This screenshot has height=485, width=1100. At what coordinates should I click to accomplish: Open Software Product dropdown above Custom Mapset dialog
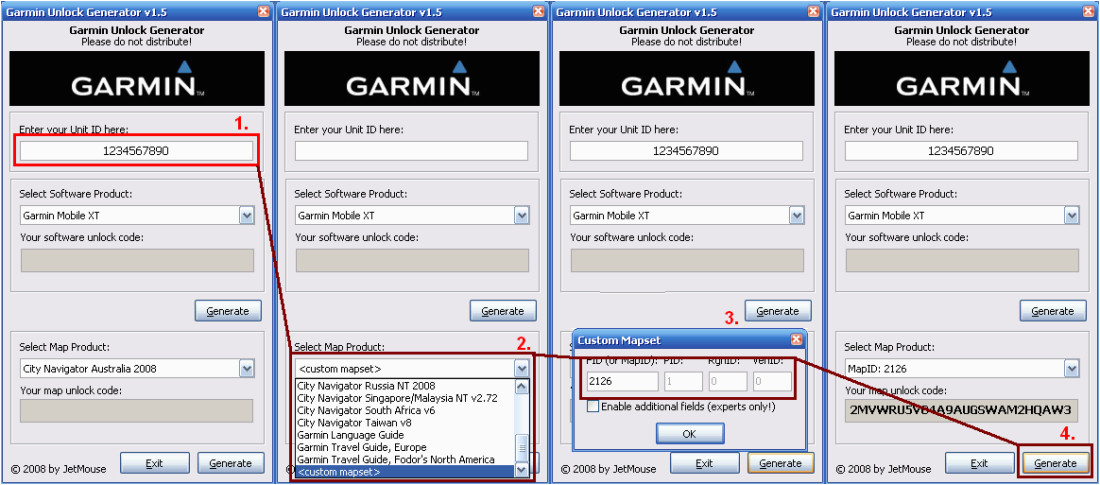pos(796,215)
